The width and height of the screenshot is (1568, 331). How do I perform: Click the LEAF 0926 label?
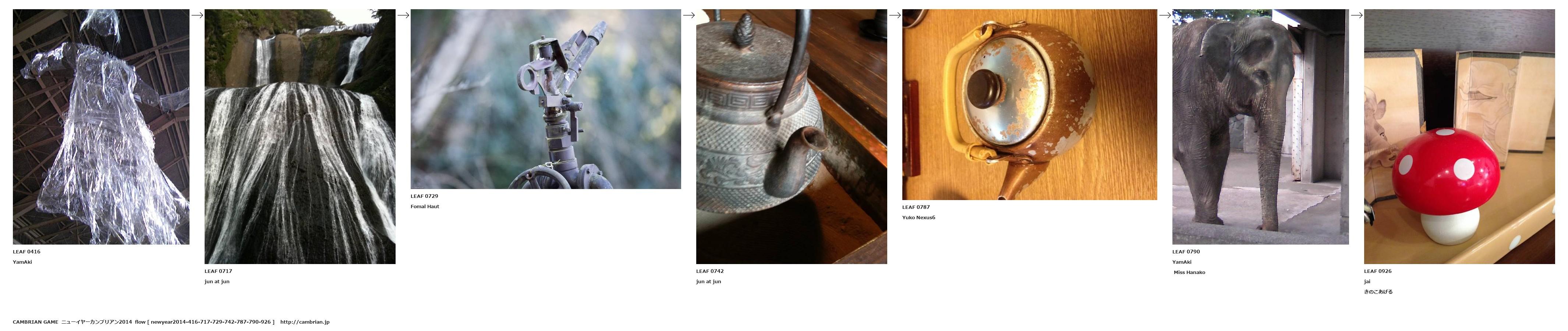click(1377, 271)
